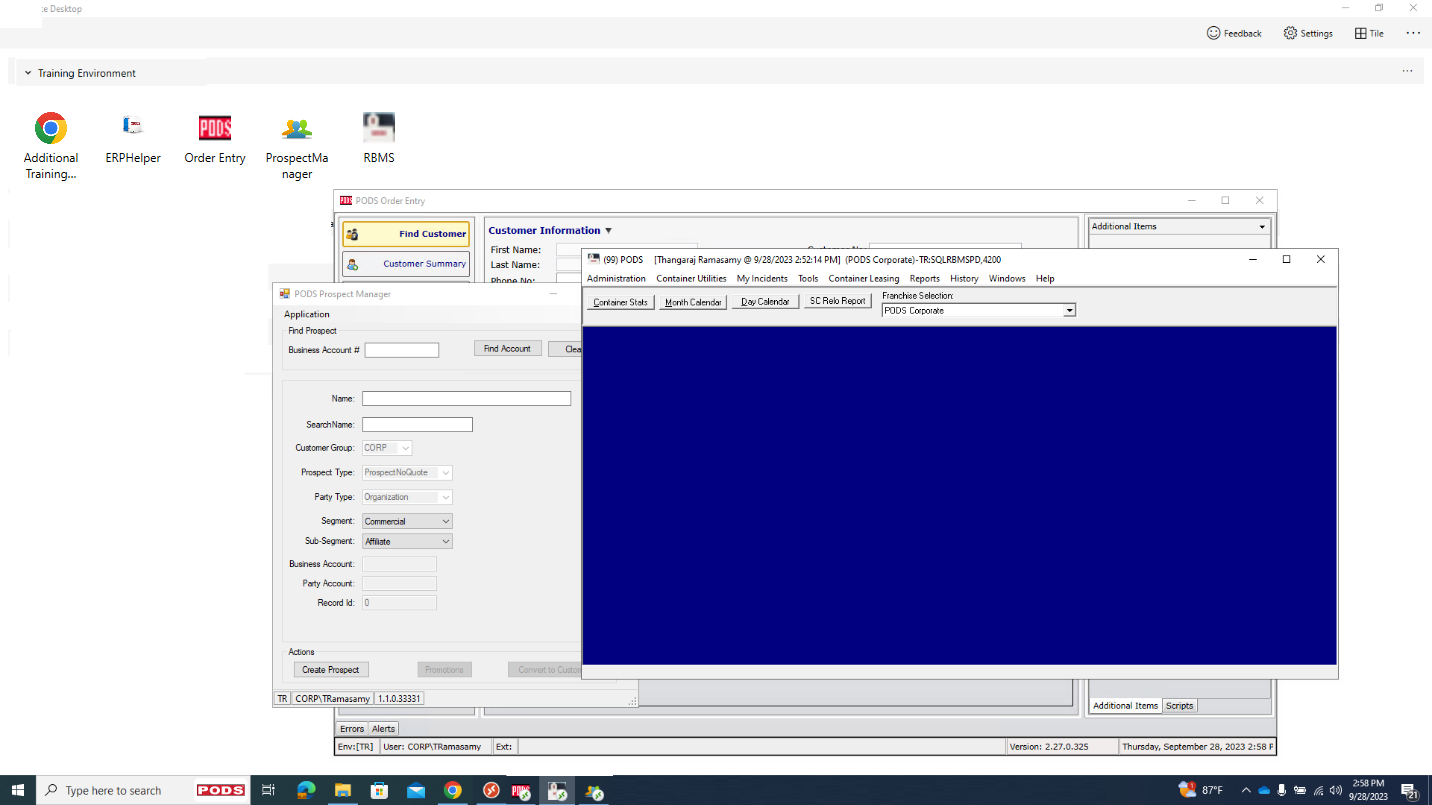Click the Create Prospect button
Image resolution: width=1432 pixels, height=805 pixels.
coord(330,670)
